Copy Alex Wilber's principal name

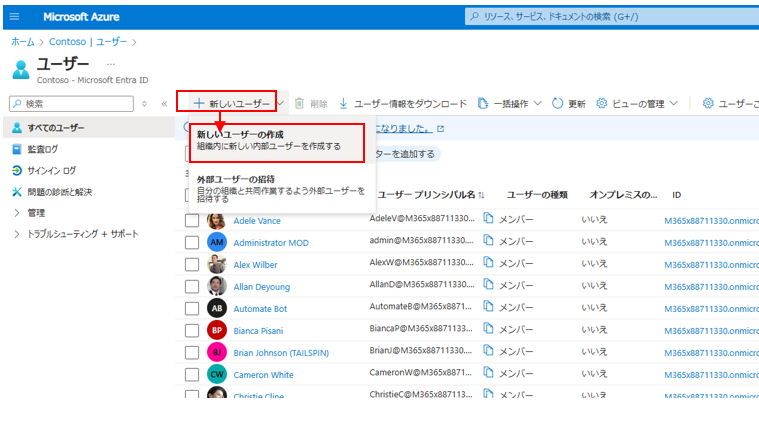pos(488,262)
